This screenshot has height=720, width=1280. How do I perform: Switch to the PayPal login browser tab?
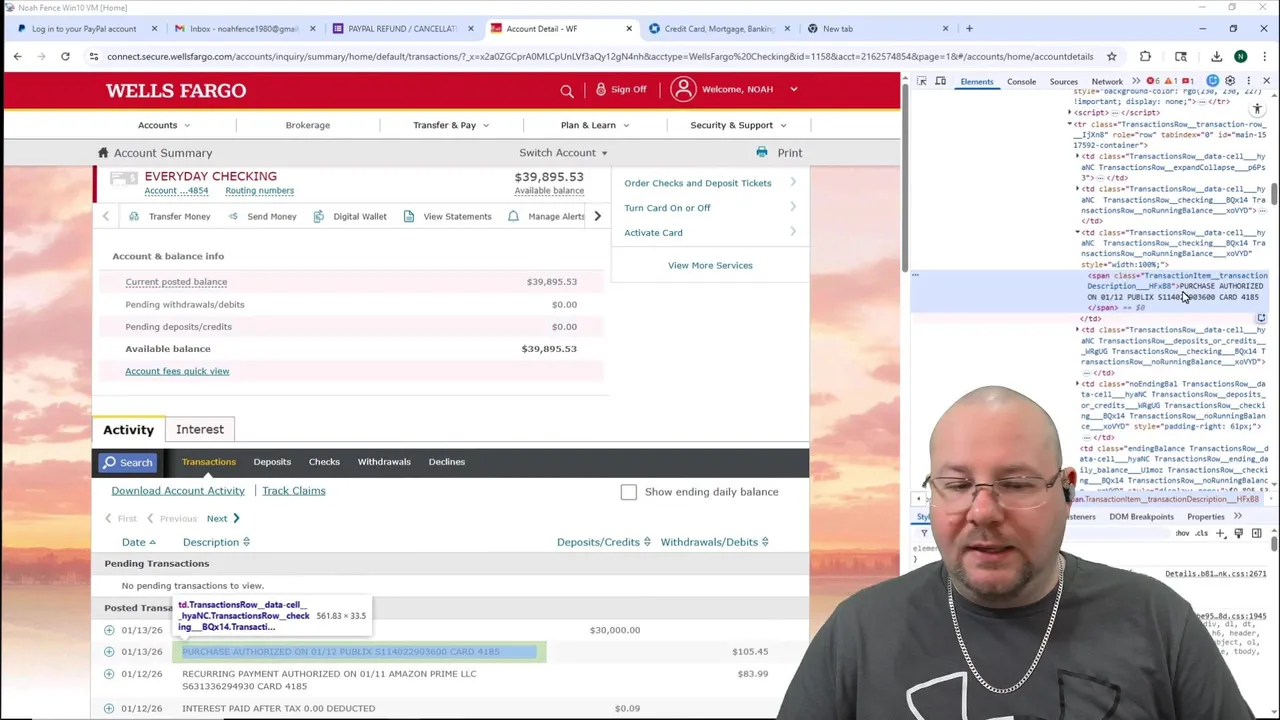pyautogui.click(x=83, y=28)
